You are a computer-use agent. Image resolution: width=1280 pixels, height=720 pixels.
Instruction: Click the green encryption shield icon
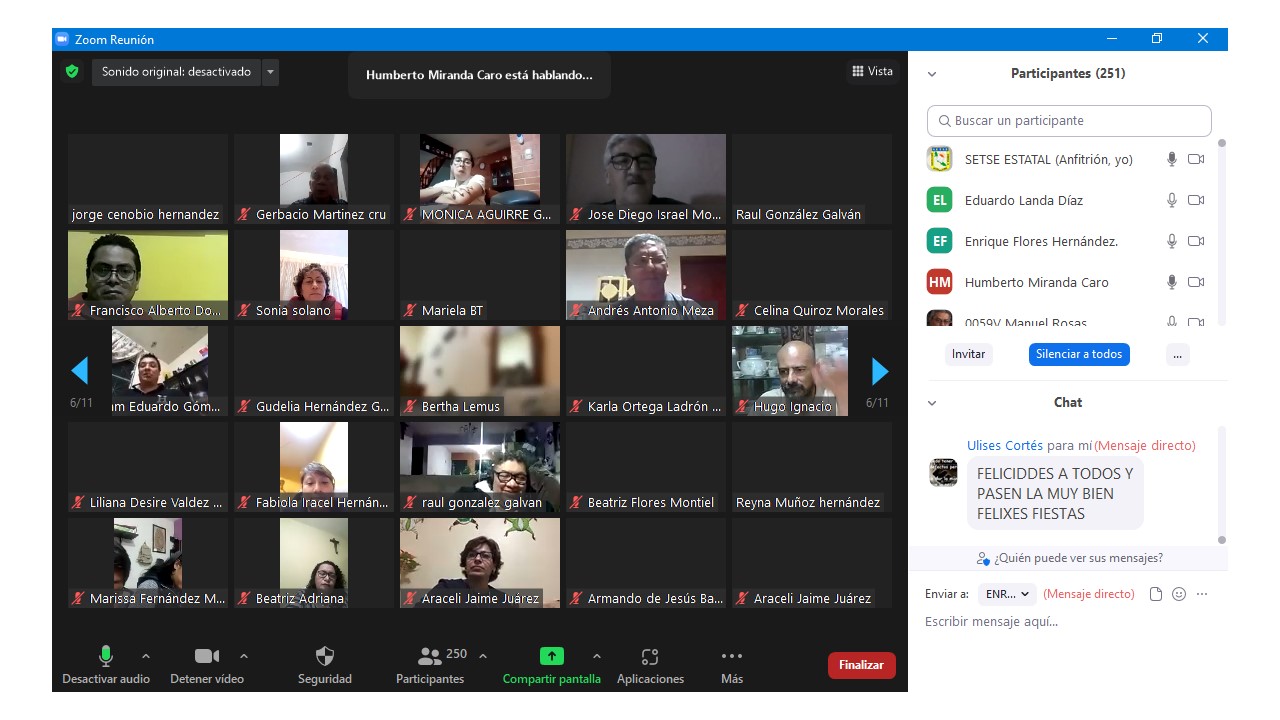point(72,72)
